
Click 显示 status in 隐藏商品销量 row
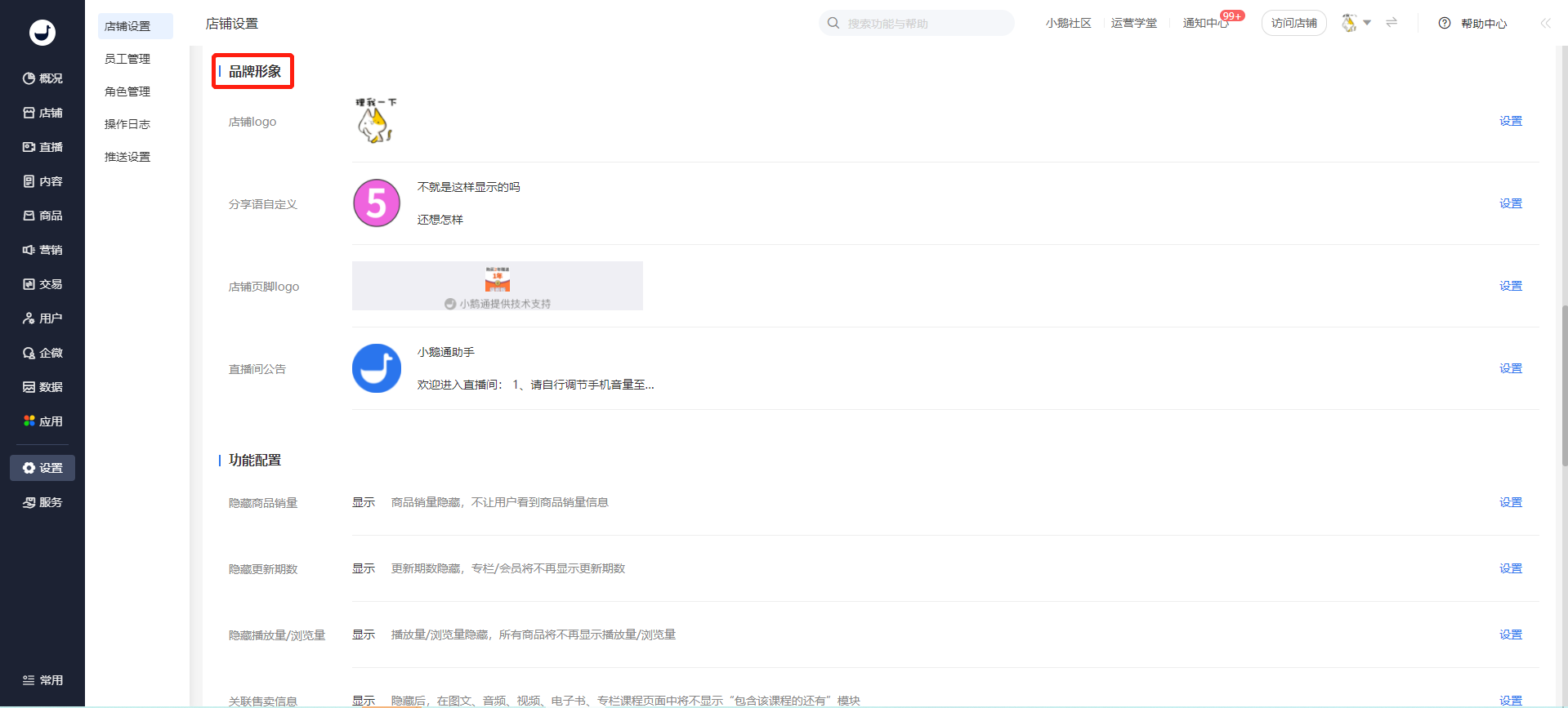click(364, 502)
